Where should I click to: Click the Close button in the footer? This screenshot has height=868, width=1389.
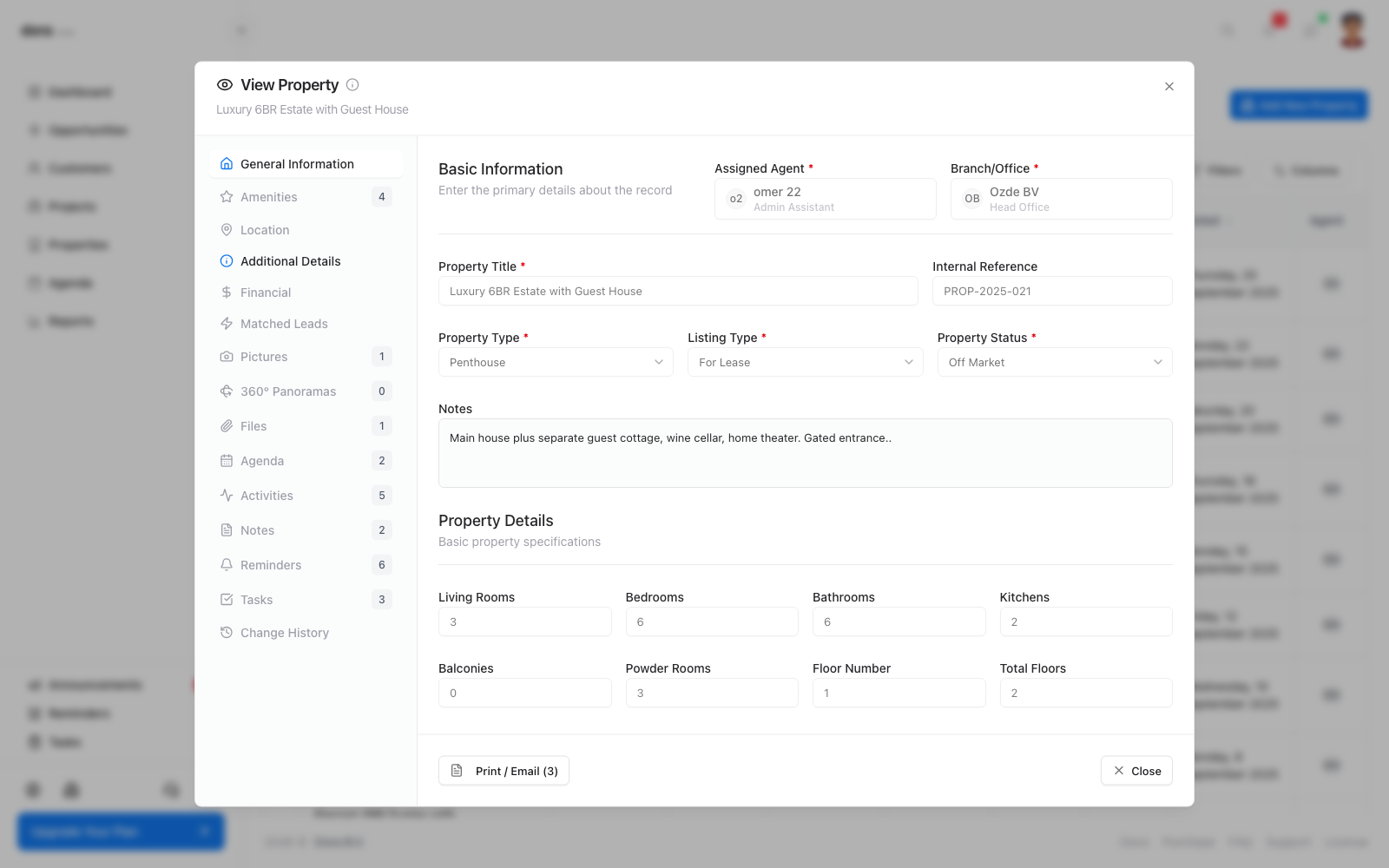point(1136,771)
